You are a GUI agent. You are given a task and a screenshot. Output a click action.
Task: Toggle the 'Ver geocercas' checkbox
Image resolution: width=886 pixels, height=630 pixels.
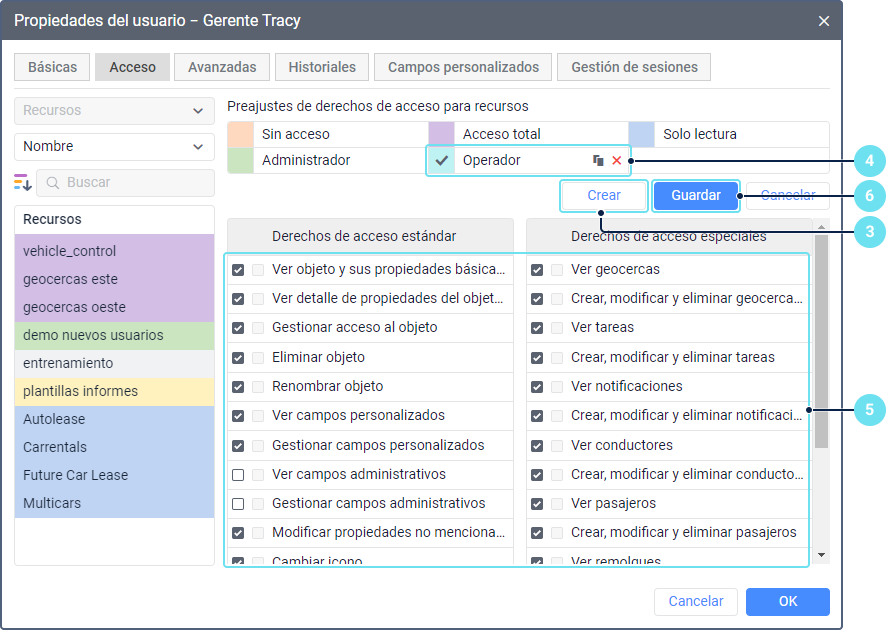[x=537, y=269]
